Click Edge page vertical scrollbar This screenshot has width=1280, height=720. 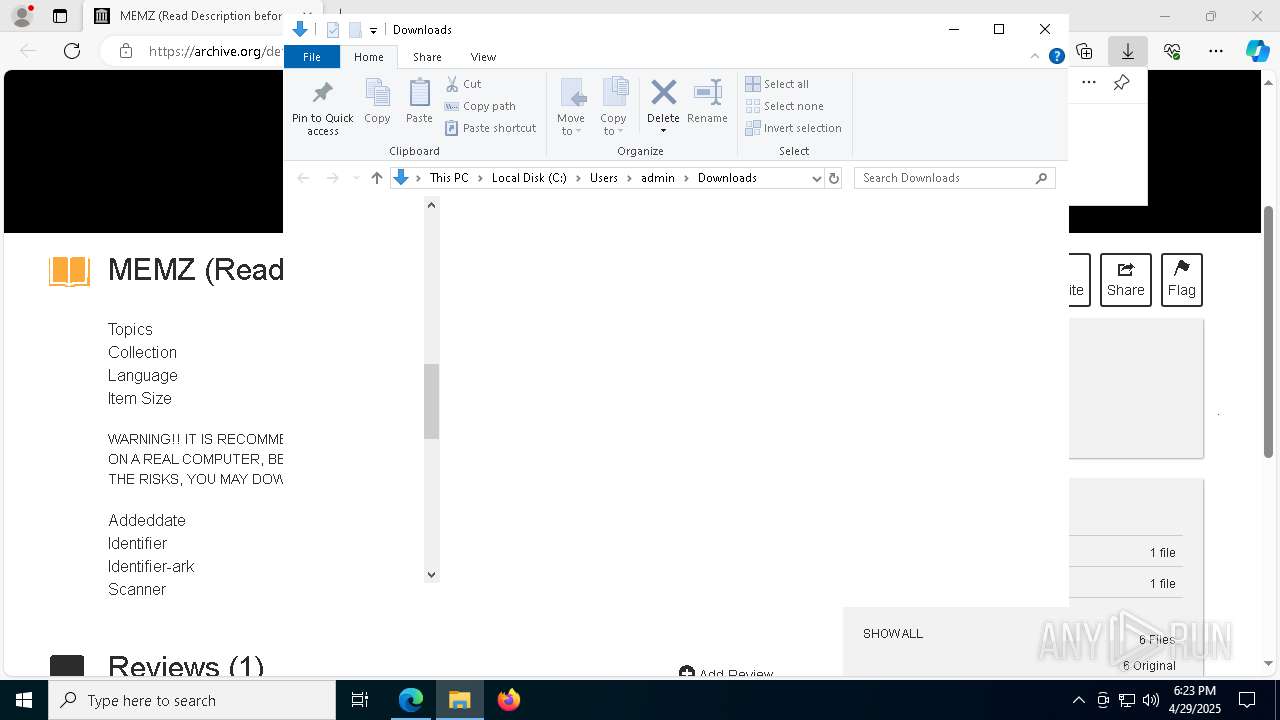pos(1269,330)
